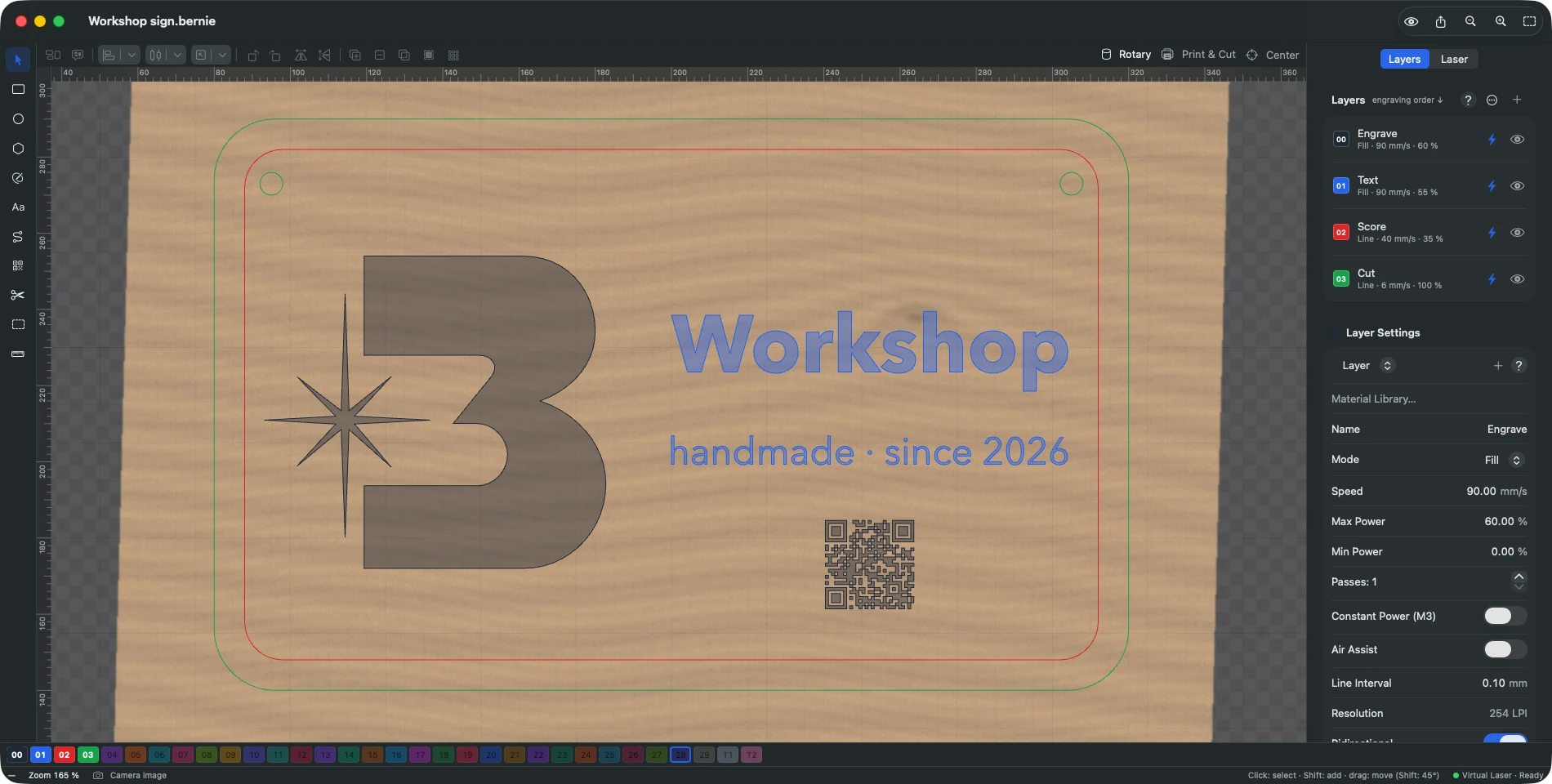Image resolution: width=1552 pixels, height=784 pixels.
Task: Enable the Air Assist switch
Action: 1505,649
